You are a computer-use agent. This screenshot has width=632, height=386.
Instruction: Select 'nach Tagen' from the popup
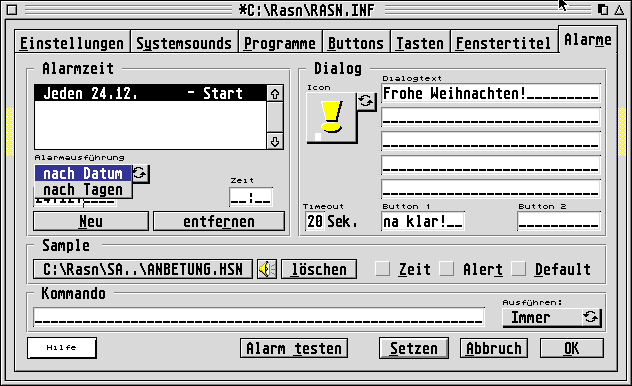(83, 189)
